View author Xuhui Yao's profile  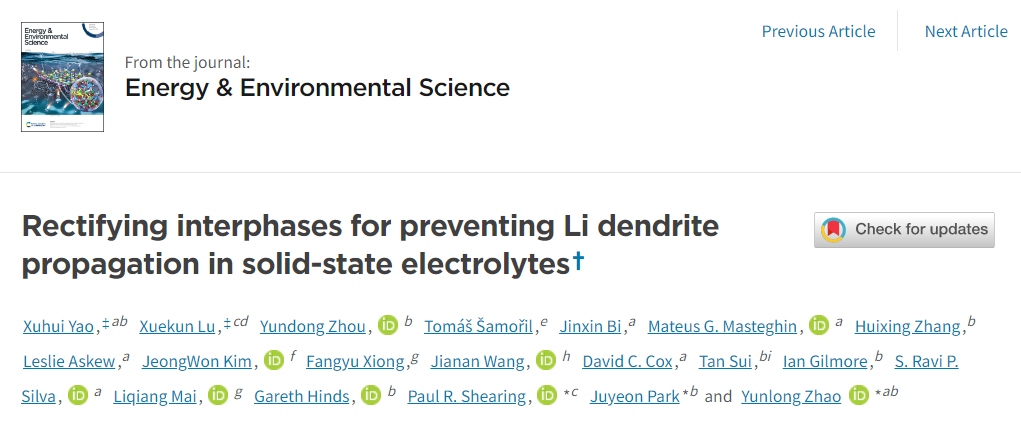coord(59,326)
